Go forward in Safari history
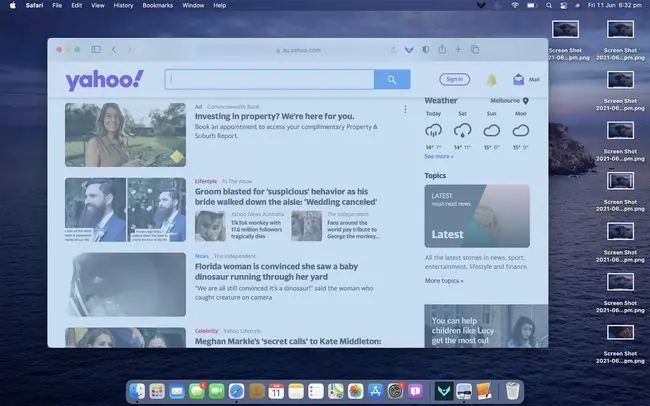Image resolution: width=650 pixels, height=406 pixels. point(129,49)
